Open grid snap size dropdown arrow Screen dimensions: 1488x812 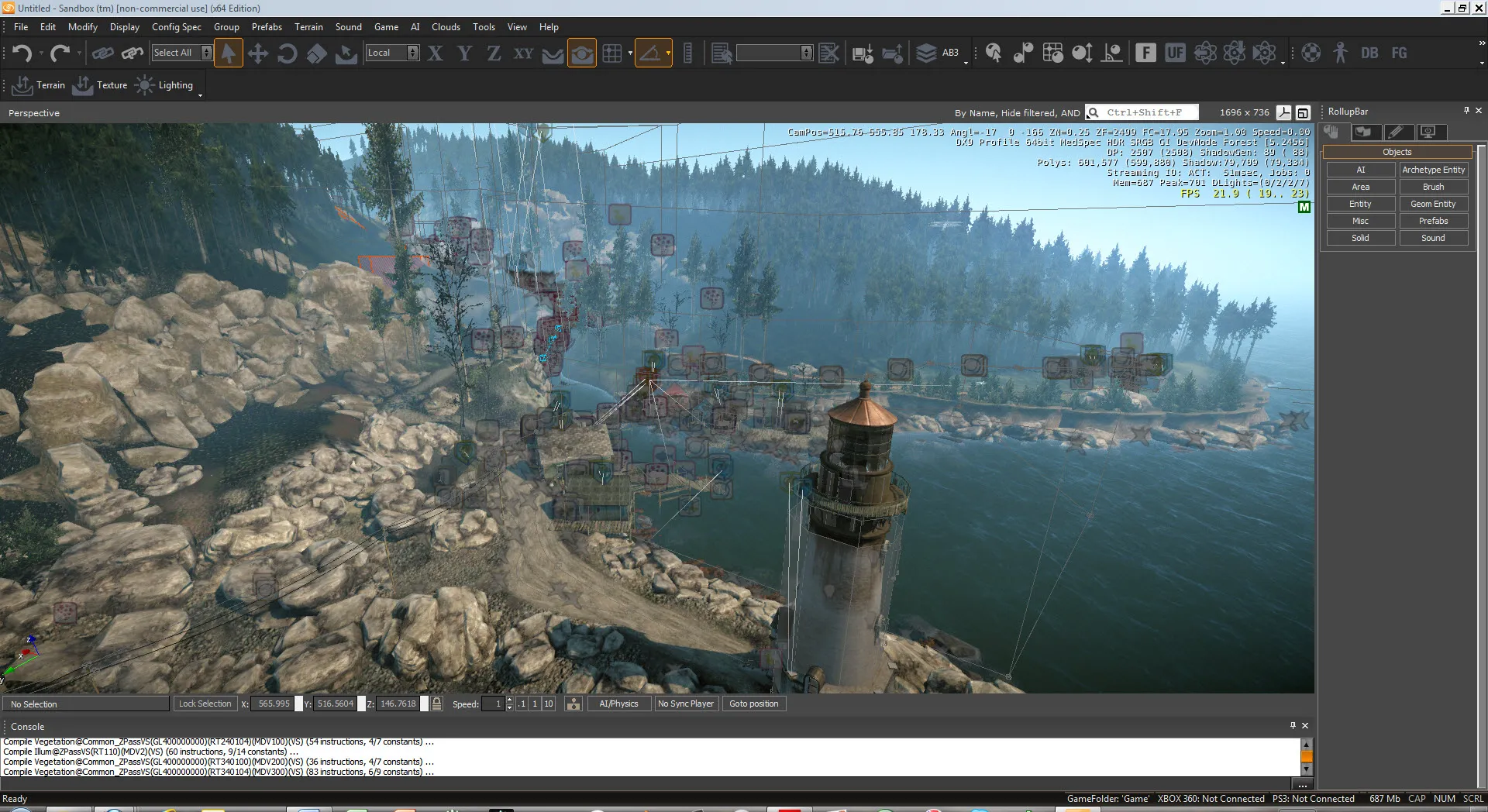pos(630,53)
